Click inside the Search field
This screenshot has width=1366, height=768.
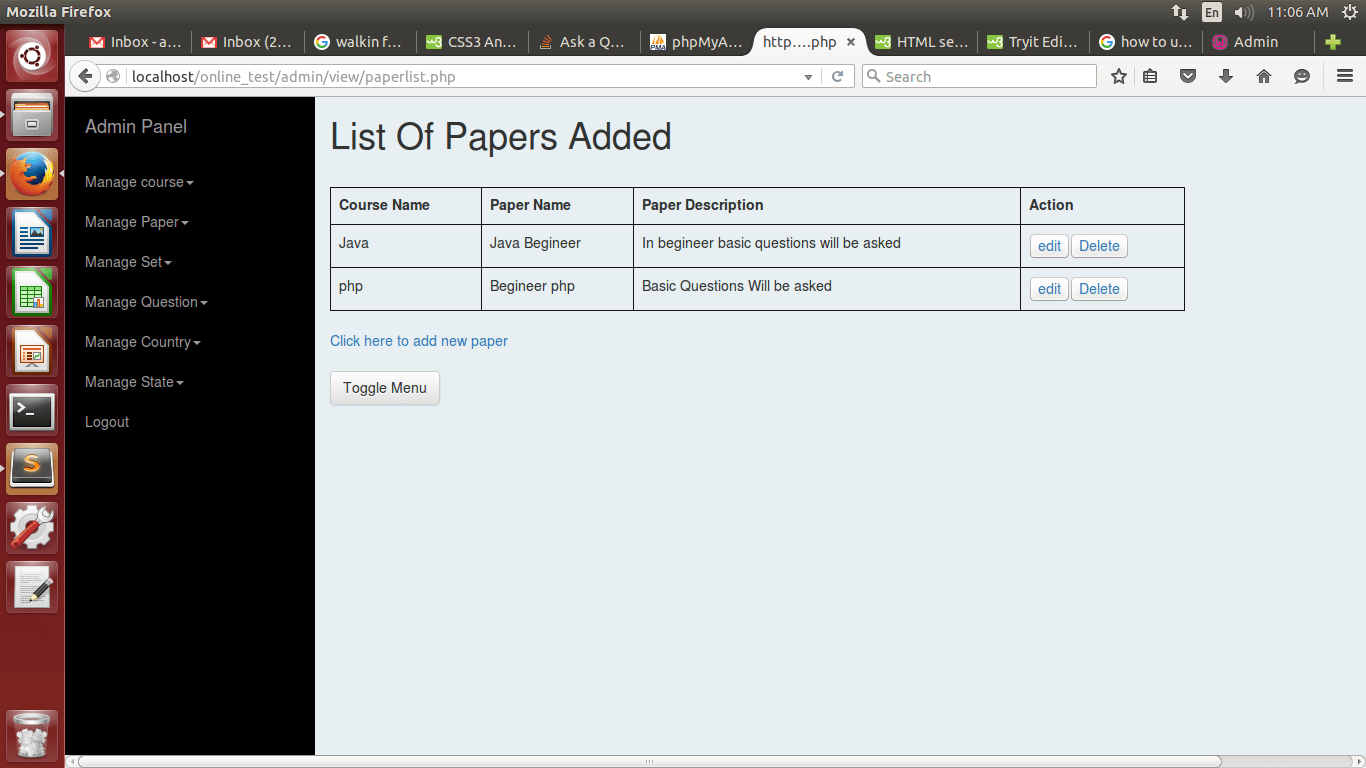978,76
